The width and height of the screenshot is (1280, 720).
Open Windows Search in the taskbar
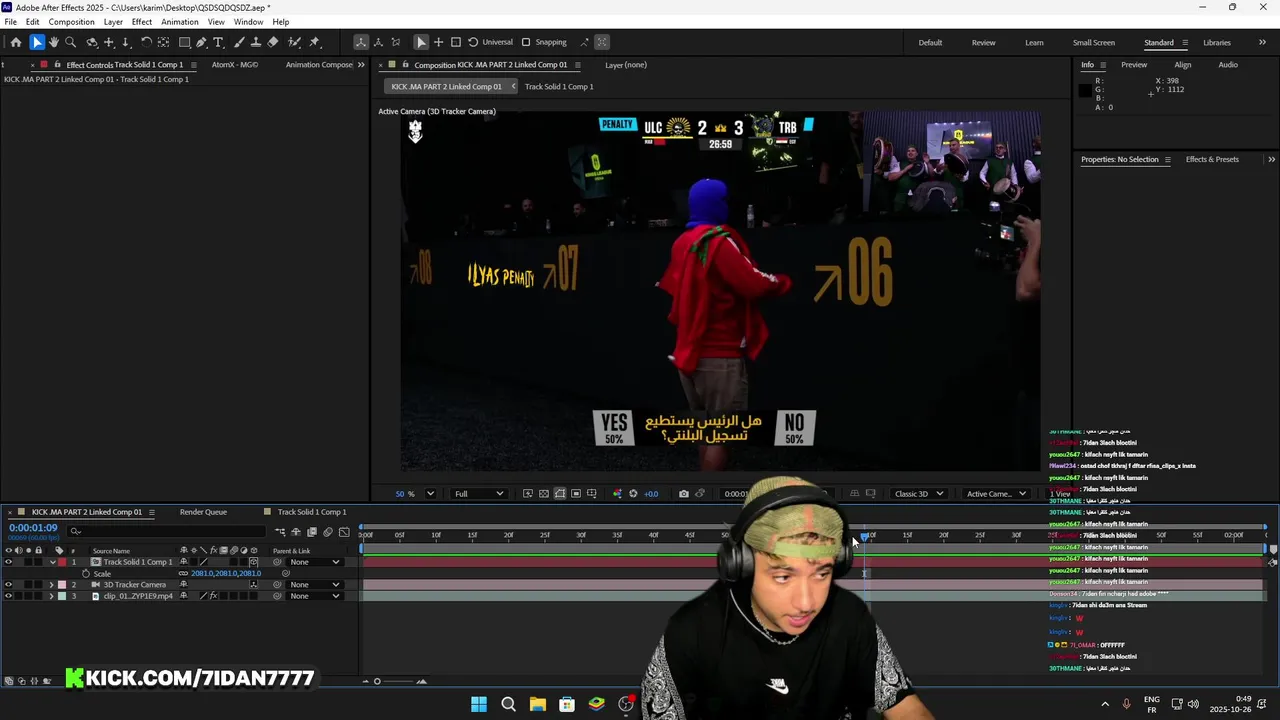click(x=508, y=704)
